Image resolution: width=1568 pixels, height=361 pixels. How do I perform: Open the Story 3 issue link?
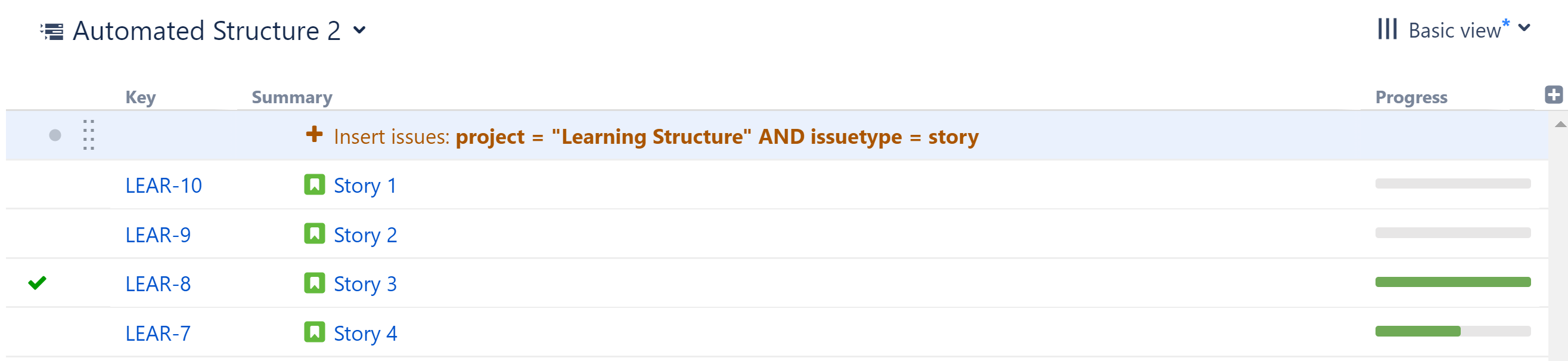(x=366, y=283)
